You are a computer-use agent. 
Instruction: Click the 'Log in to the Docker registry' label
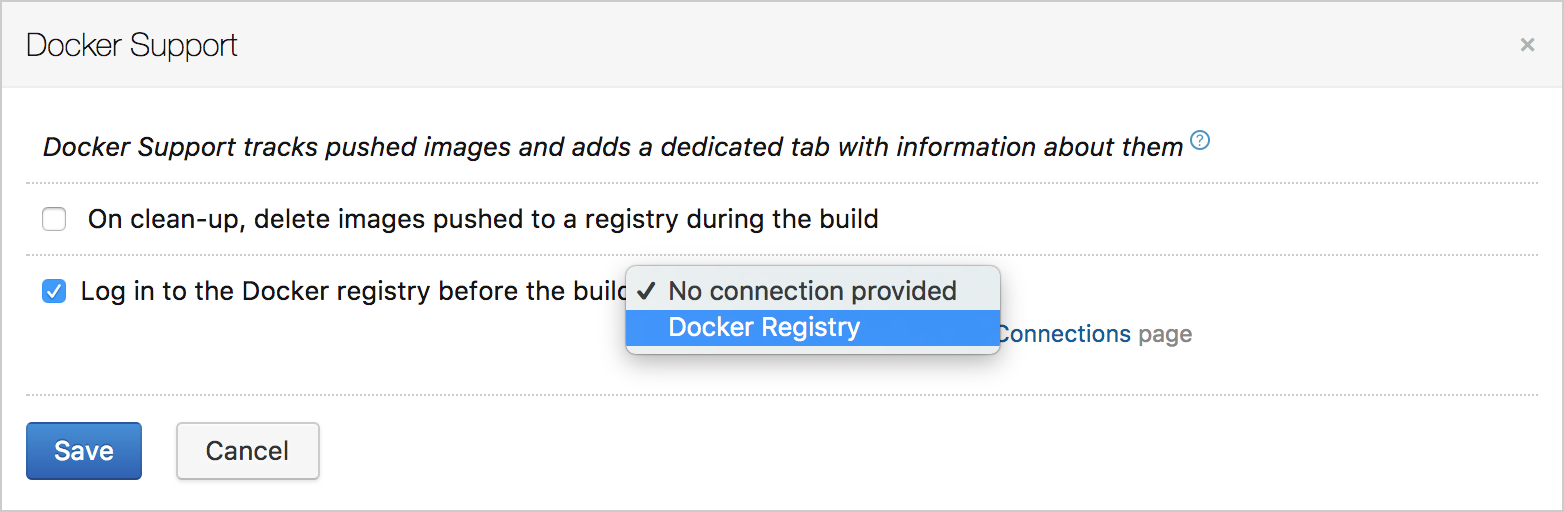click(340, 292)
